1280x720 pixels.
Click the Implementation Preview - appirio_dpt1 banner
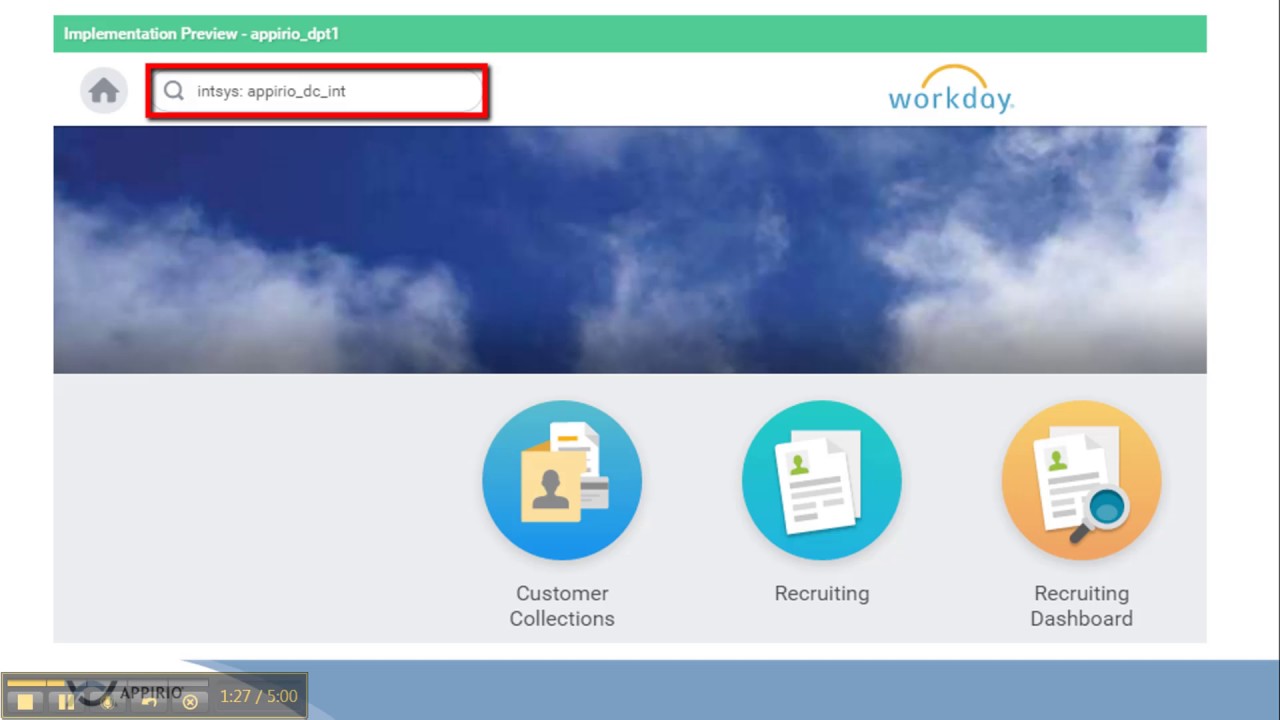pyautogui.click(x=630, y=34)
